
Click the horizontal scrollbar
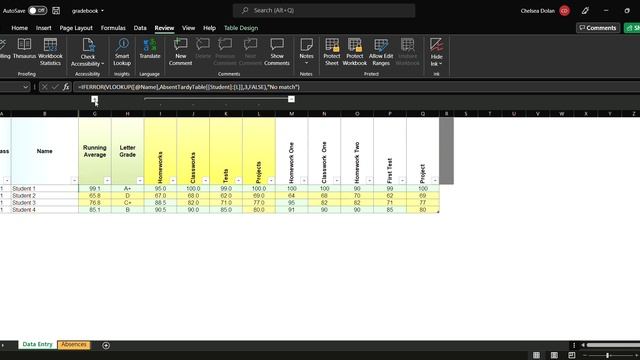pos(612,345)
